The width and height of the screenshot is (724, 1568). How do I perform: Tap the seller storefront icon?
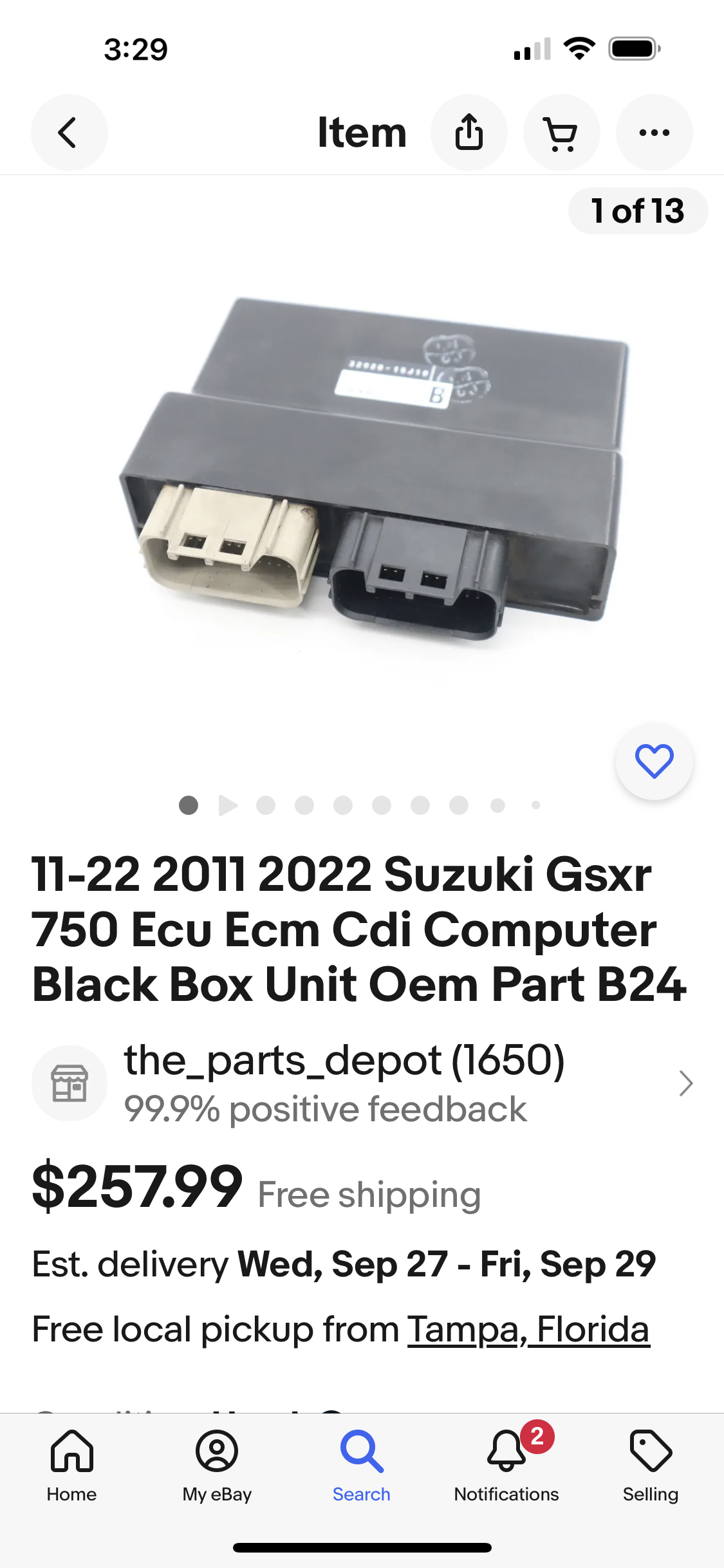[x=70, y=1083]
